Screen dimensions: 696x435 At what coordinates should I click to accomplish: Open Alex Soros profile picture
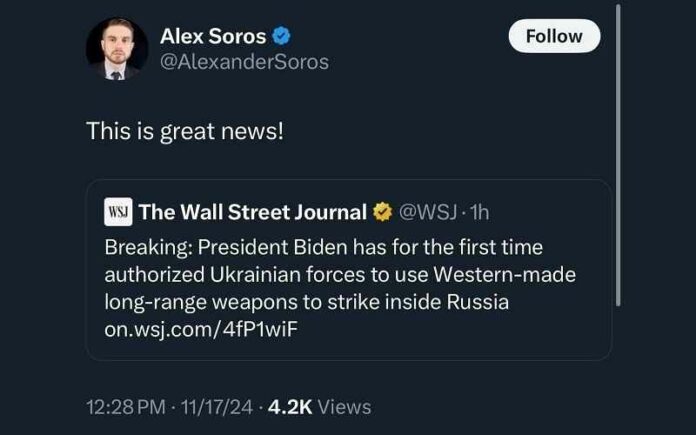tap(117, 49)
